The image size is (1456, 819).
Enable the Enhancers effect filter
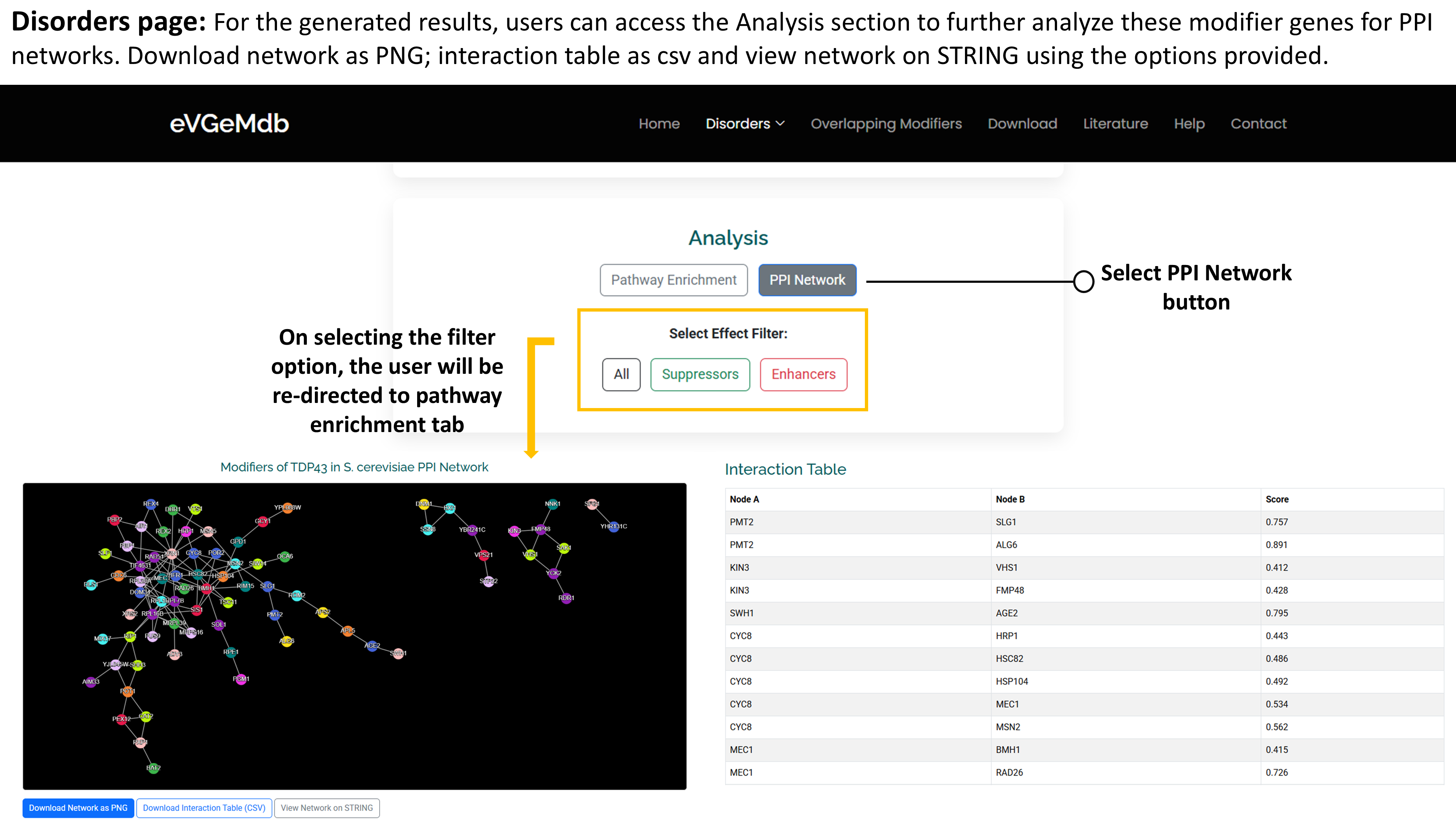pyautogui.click(x=803, y=374)
